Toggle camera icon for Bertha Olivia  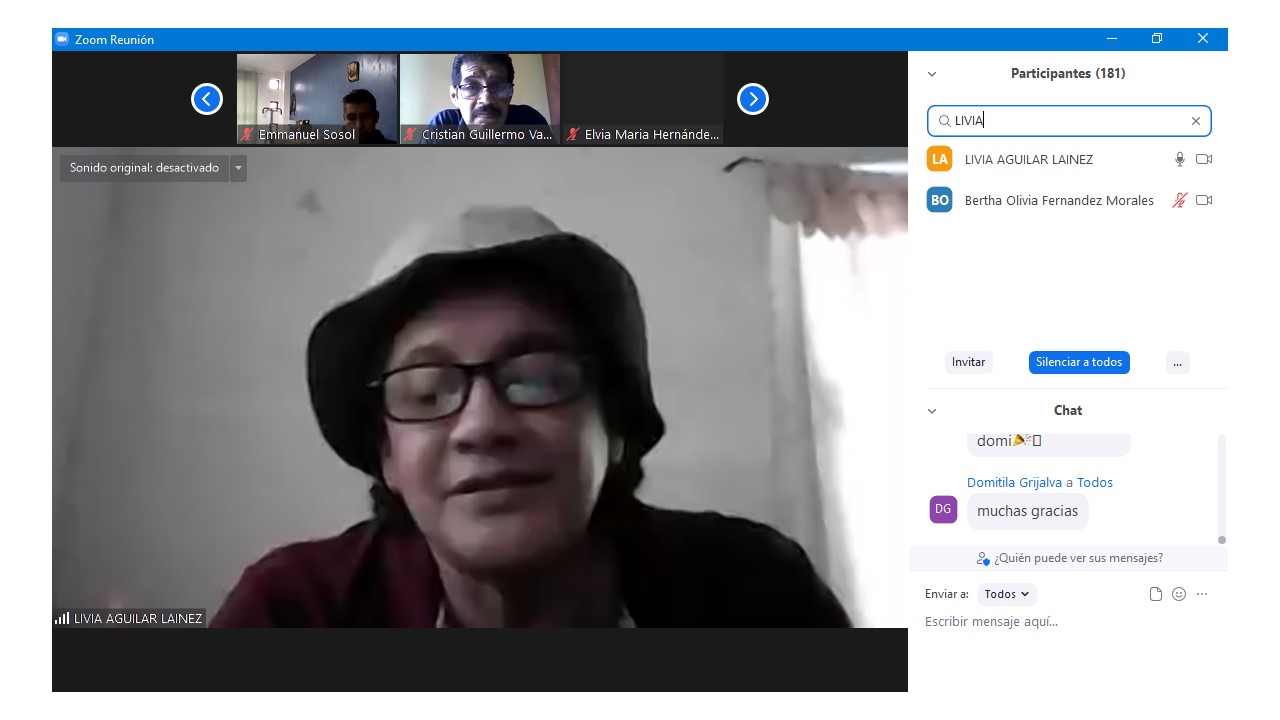(x=1204, y=200)
